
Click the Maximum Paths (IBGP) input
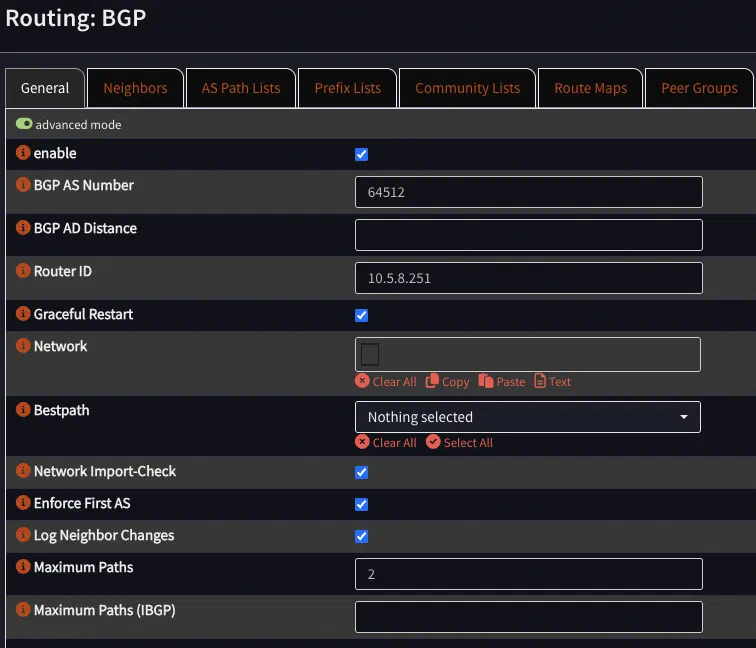click(528, 617)
